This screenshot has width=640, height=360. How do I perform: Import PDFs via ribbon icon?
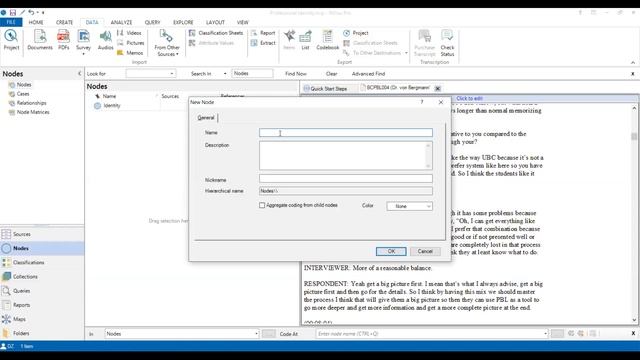tap(63, 40)
